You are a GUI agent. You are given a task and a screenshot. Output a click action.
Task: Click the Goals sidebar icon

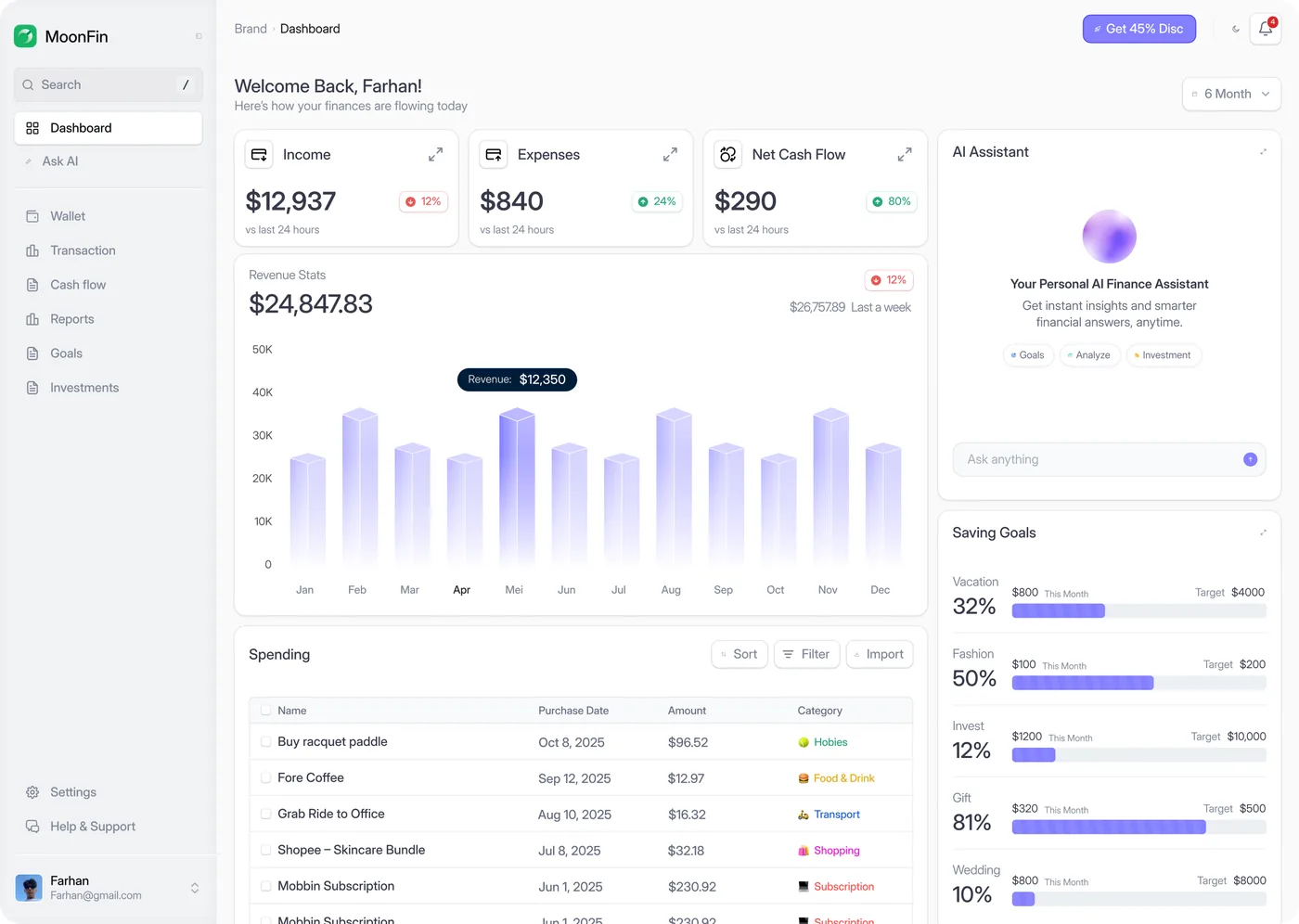point(32,353)
